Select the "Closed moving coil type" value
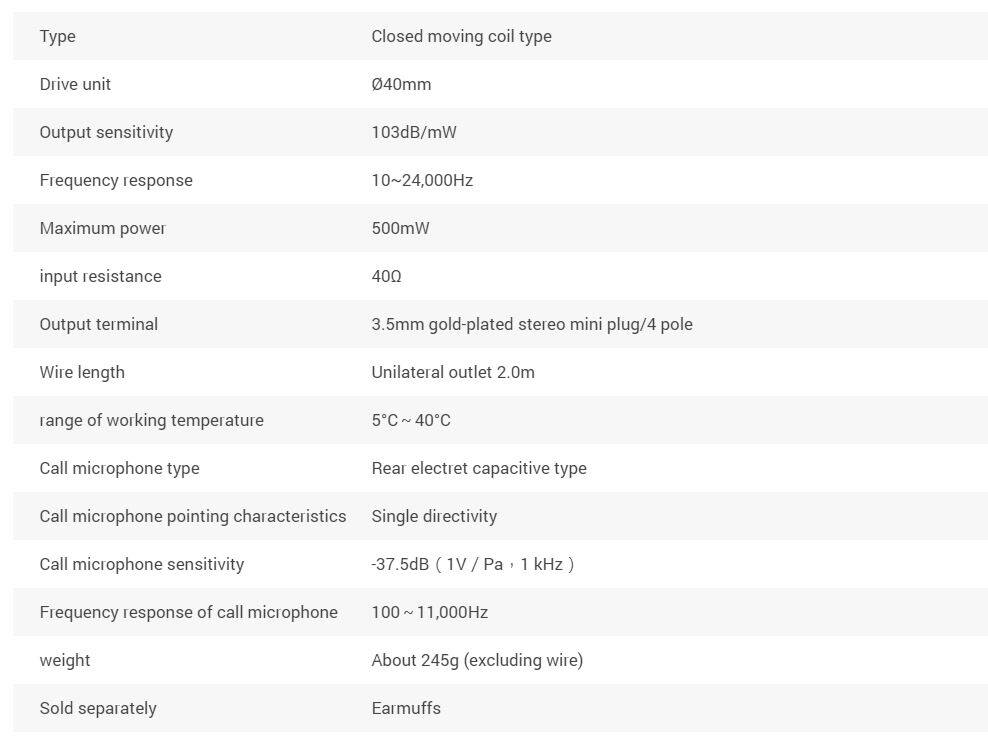Viewport: 988px width, 741px height. tap(461, 36)
